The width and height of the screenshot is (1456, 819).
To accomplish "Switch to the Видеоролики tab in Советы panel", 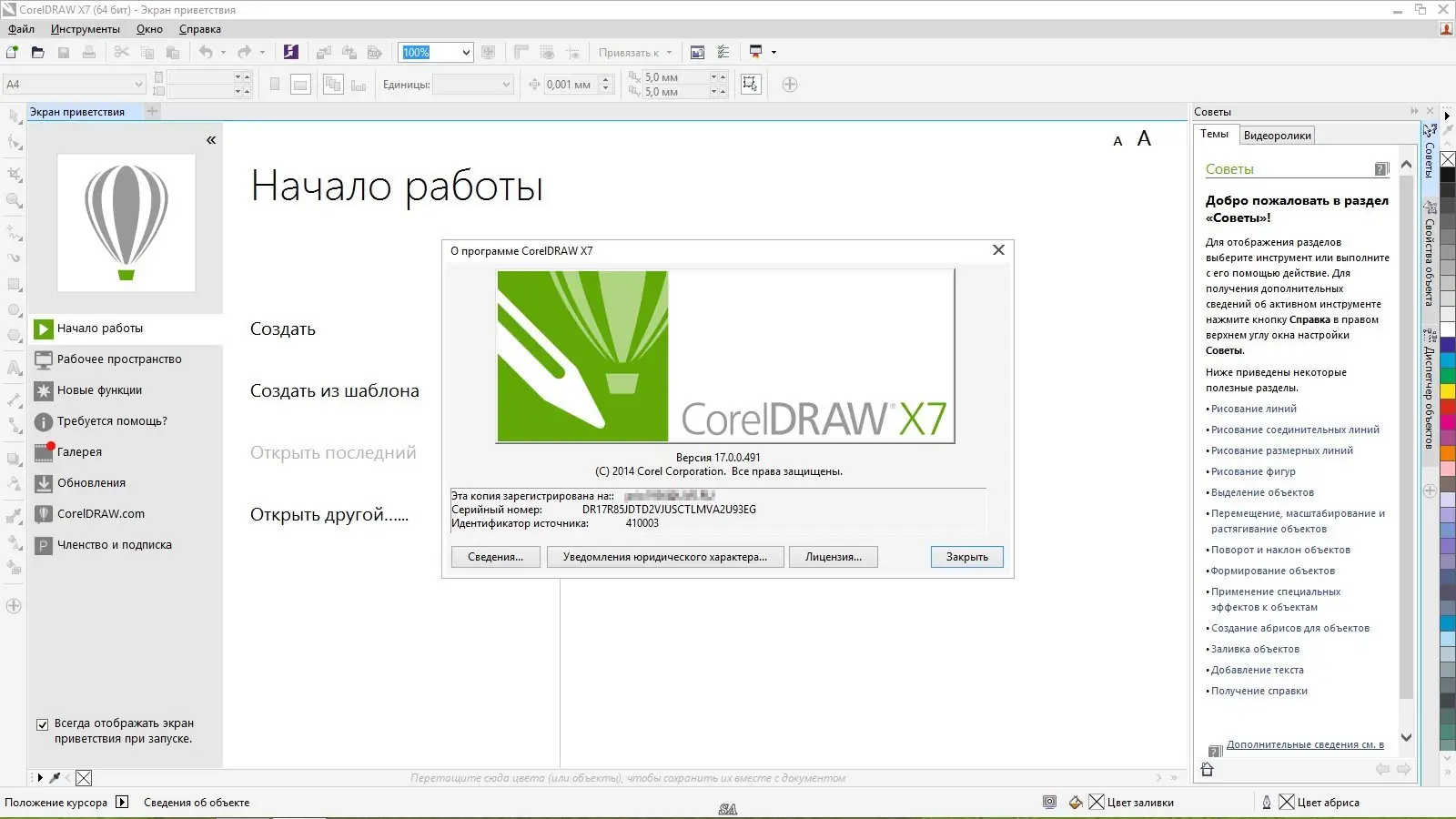I will [1278, 134].
